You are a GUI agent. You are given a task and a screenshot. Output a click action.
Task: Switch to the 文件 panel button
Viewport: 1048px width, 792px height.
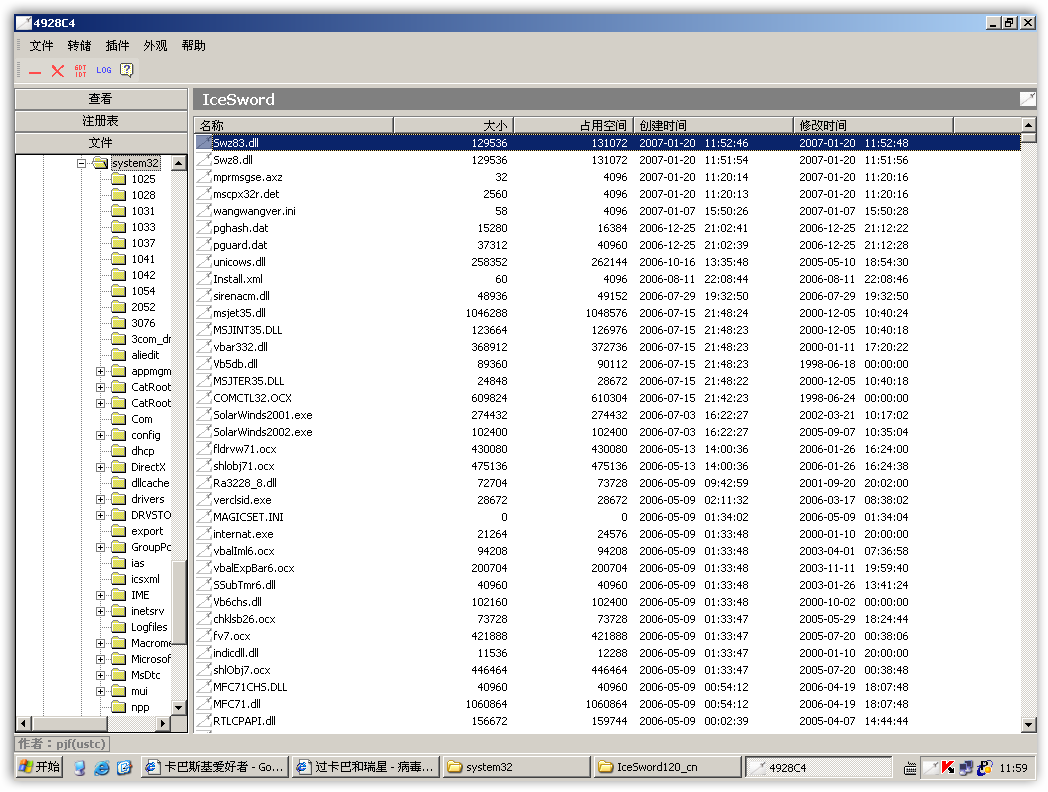coord(101,143)
